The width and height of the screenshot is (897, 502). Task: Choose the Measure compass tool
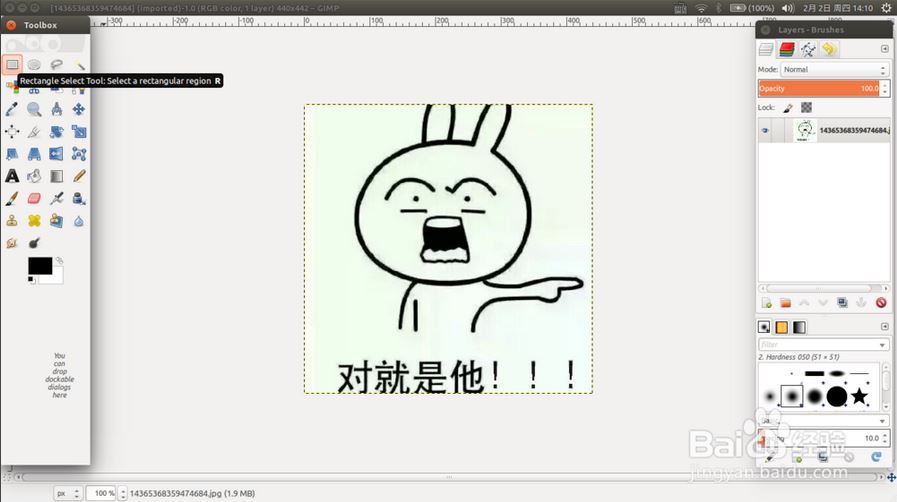[x=56, y=109]
